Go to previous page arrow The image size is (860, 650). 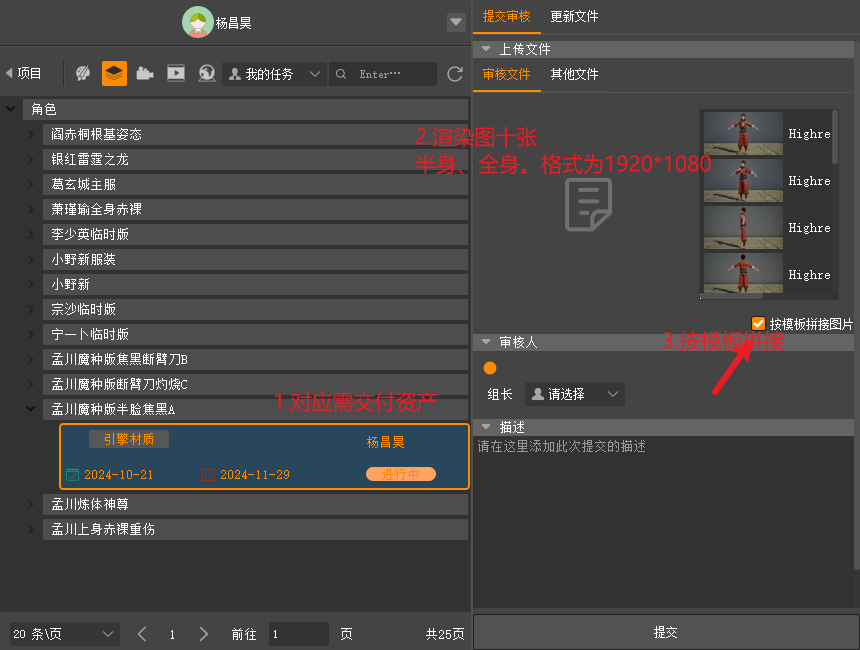click(x=142, y=634)
